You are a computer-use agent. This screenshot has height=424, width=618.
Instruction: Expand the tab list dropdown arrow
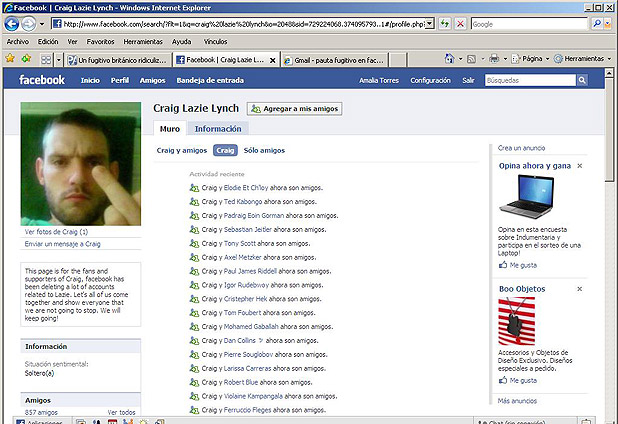pos(59,60)
